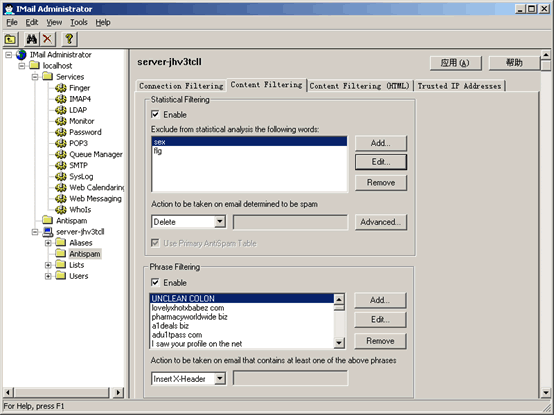
Task: Select the Web Messaging service icon
Action: 61,199
